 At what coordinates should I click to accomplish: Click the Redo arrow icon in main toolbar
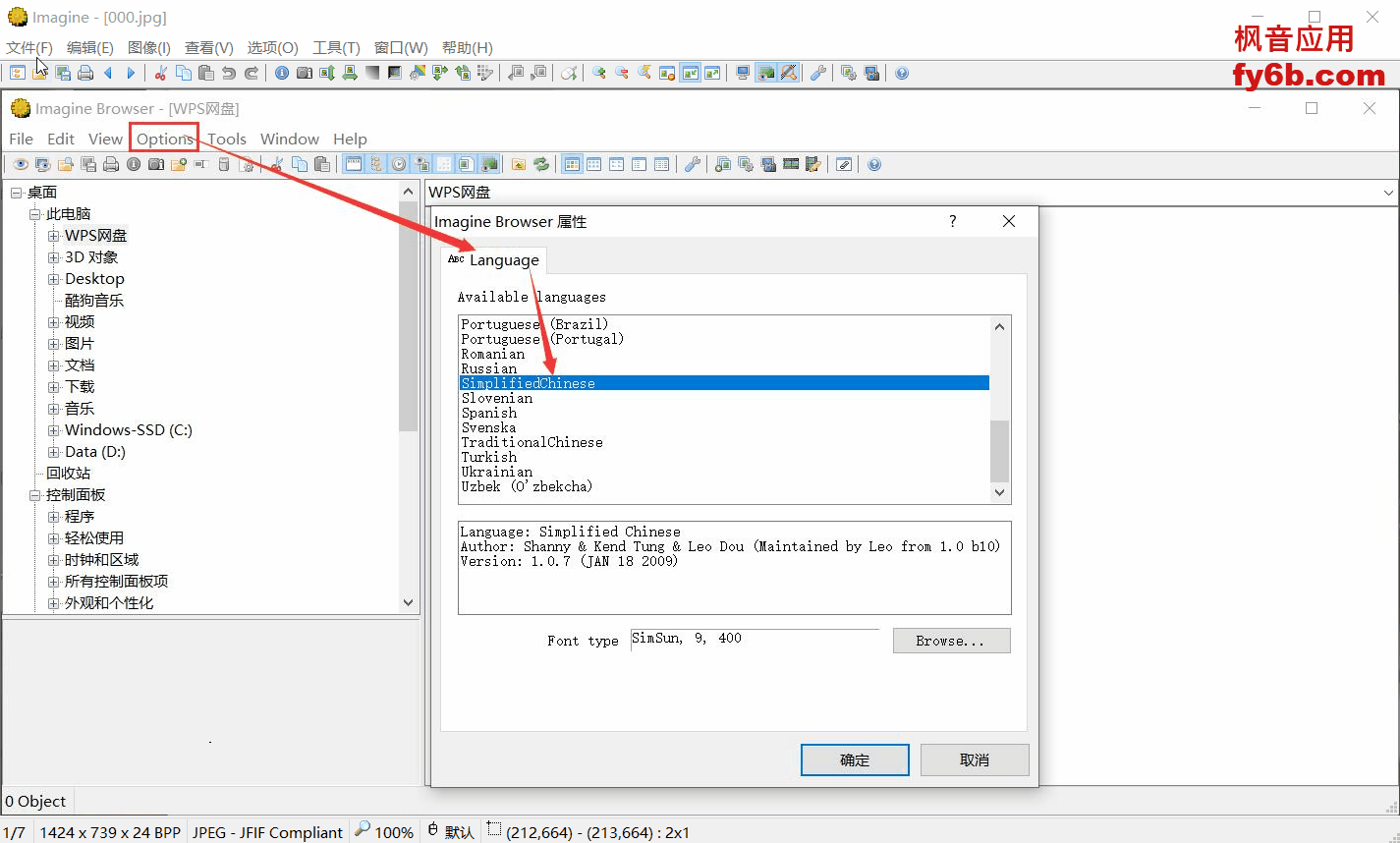coord(252,73)
